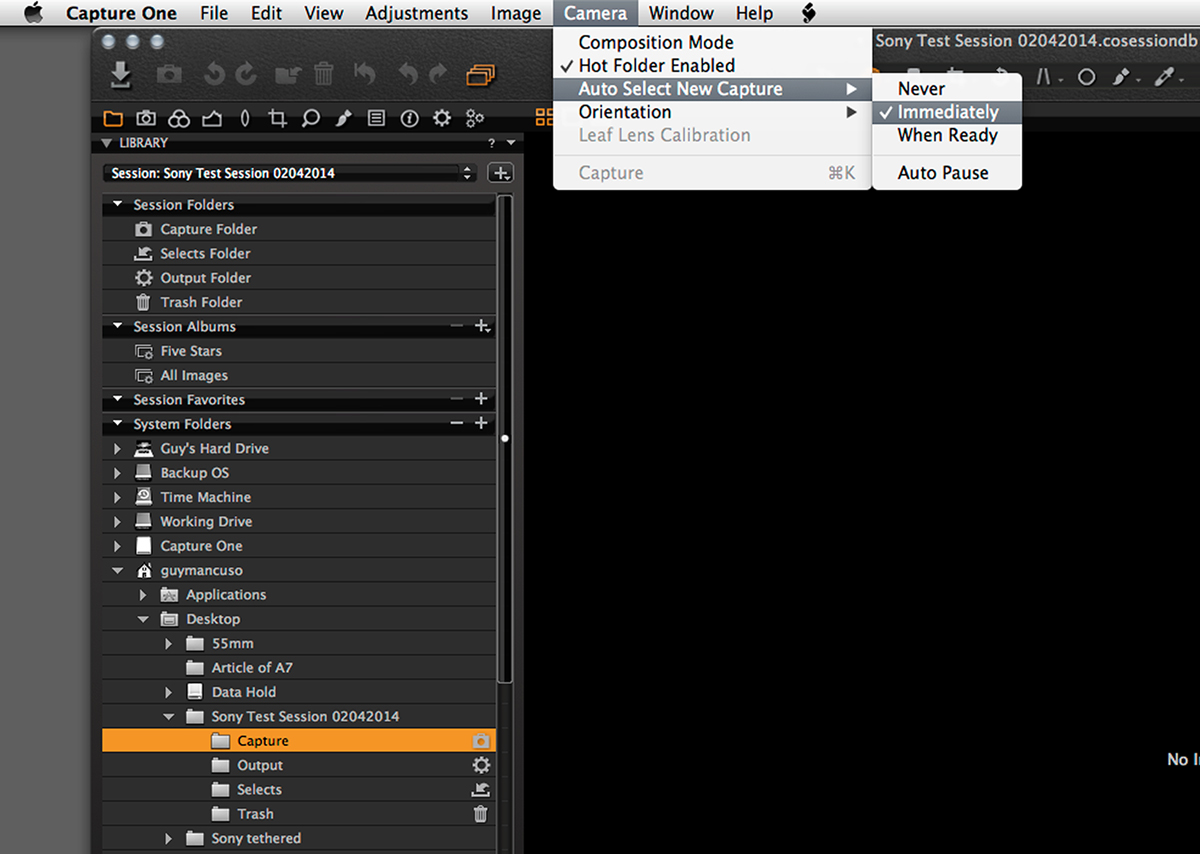Viewport: 1200px width, 854px height.
Task: Open the Apple menu
Action: pos(34,13)
